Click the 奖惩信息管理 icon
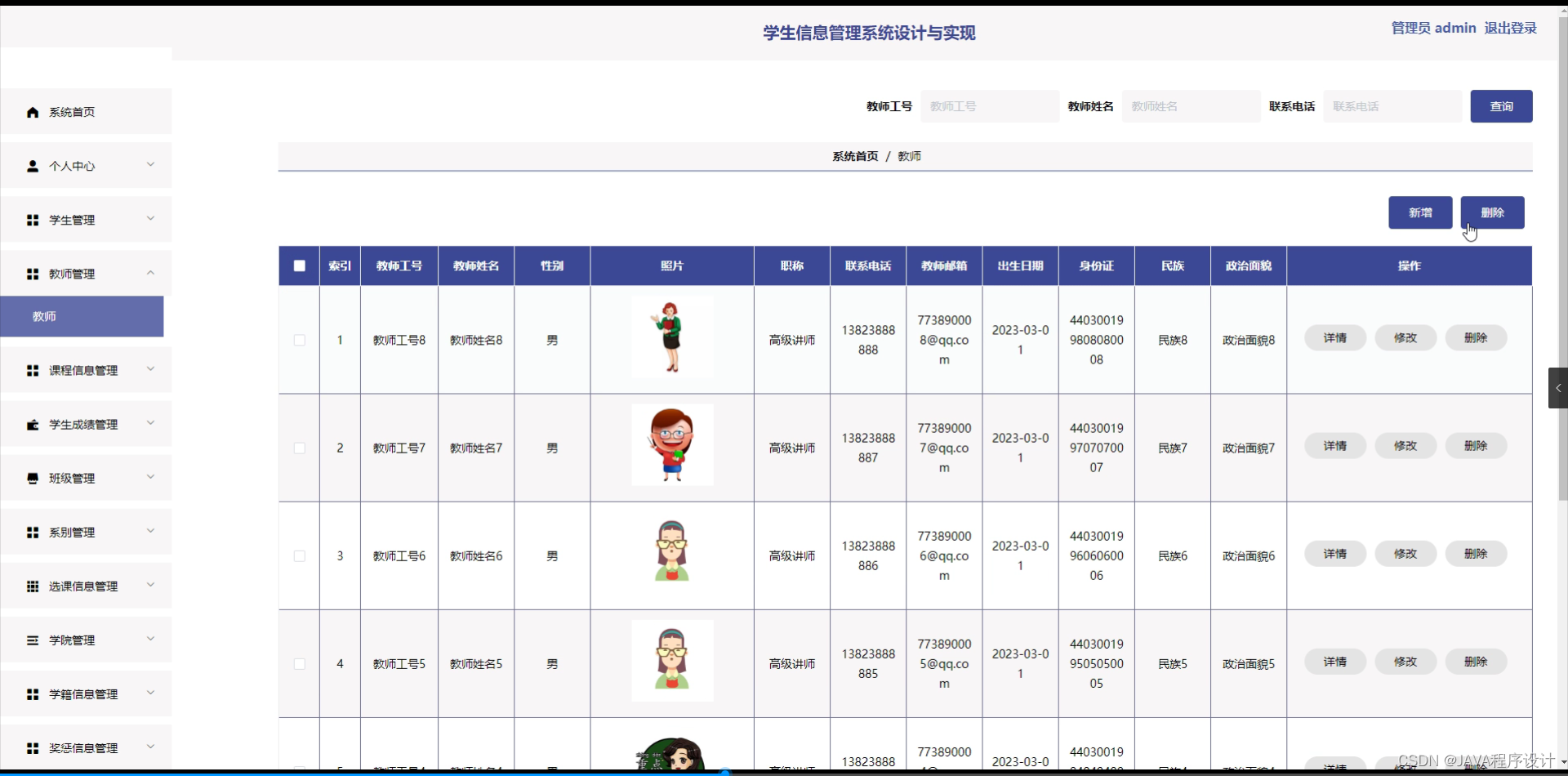This screenshot has height=776, width=1568. [33, 747]
